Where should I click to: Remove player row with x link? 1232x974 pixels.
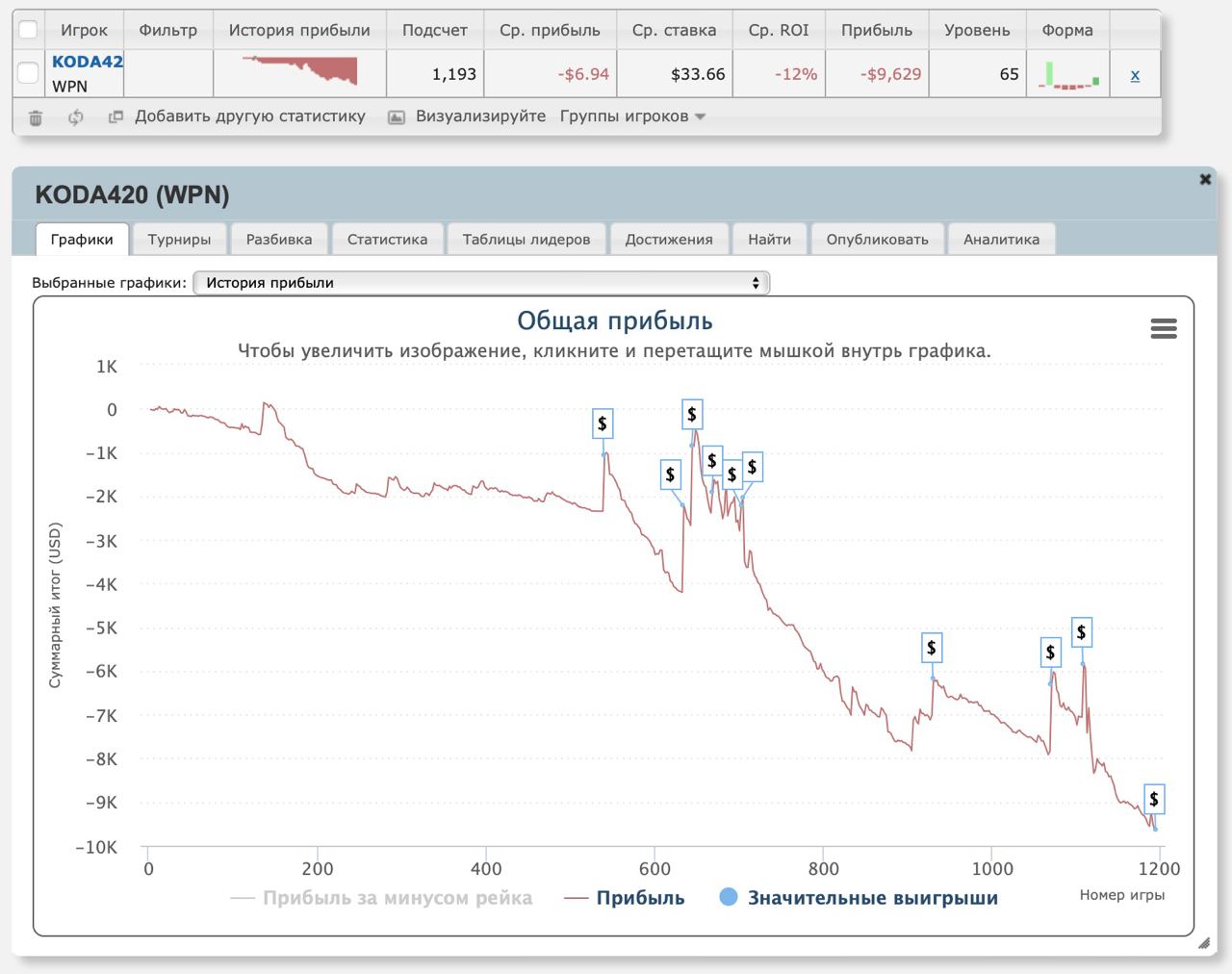click(x=1135, y=74)
